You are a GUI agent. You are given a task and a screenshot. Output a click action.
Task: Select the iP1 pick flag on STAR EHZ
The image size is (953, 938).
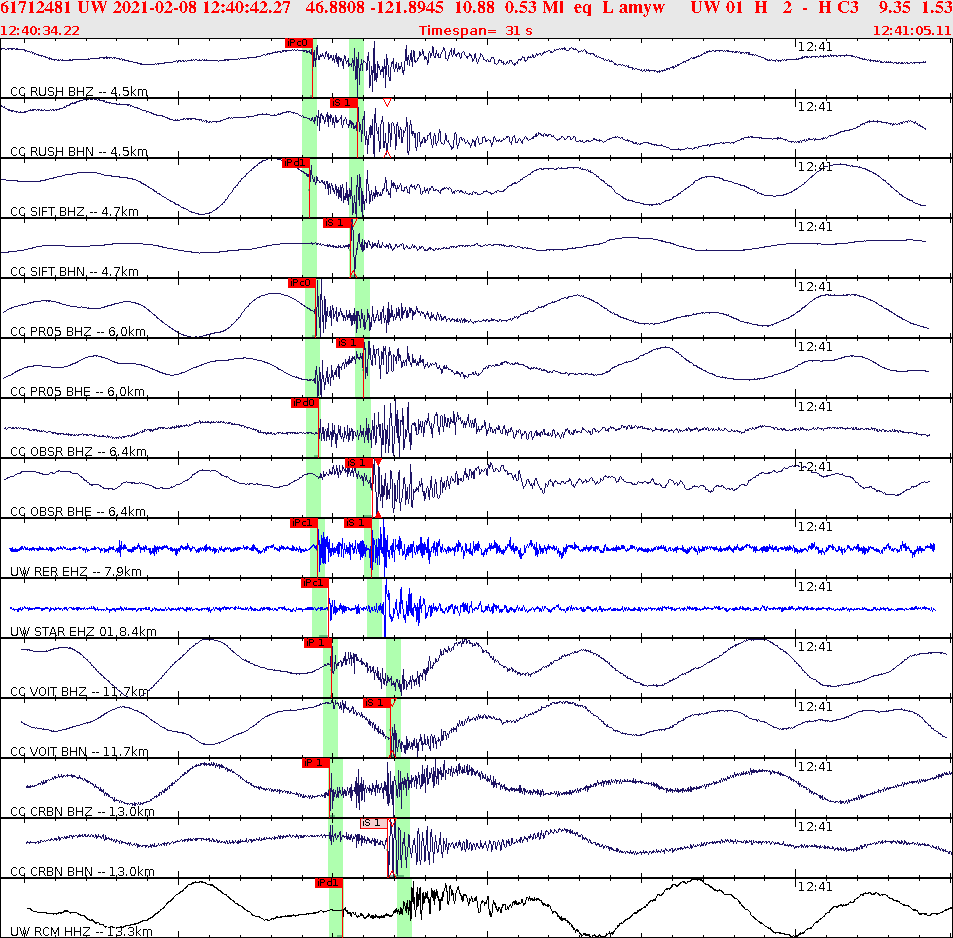point(315,583)
